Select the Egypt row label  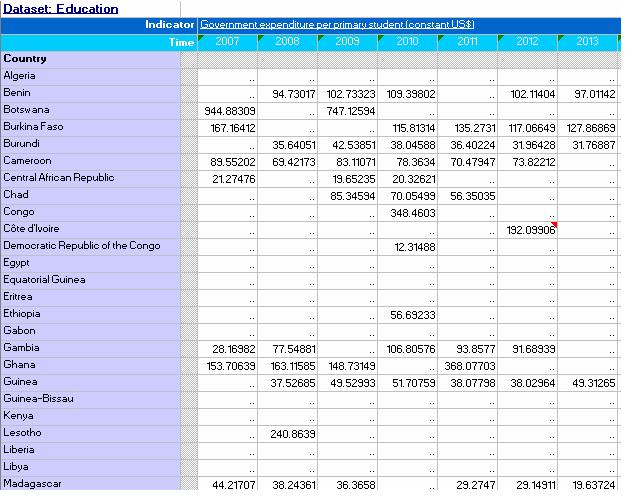coord(16,263)
